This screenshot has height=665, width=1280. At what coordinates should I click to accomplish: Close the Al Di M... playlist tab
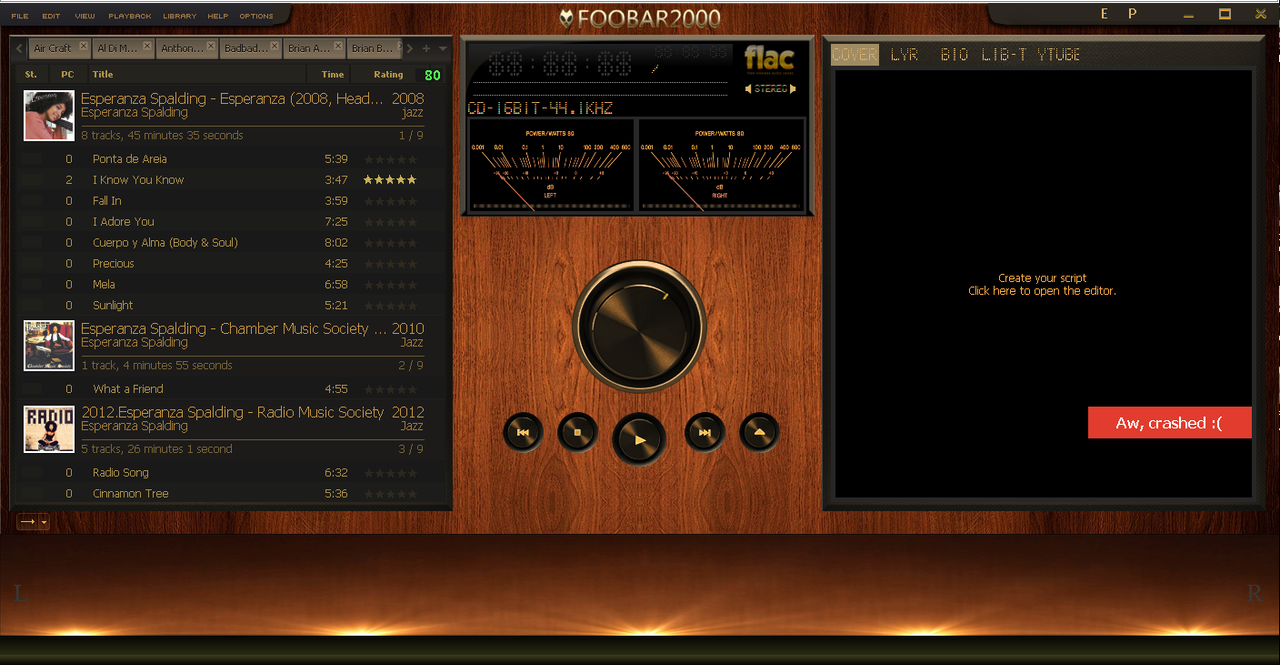(147, 45)
